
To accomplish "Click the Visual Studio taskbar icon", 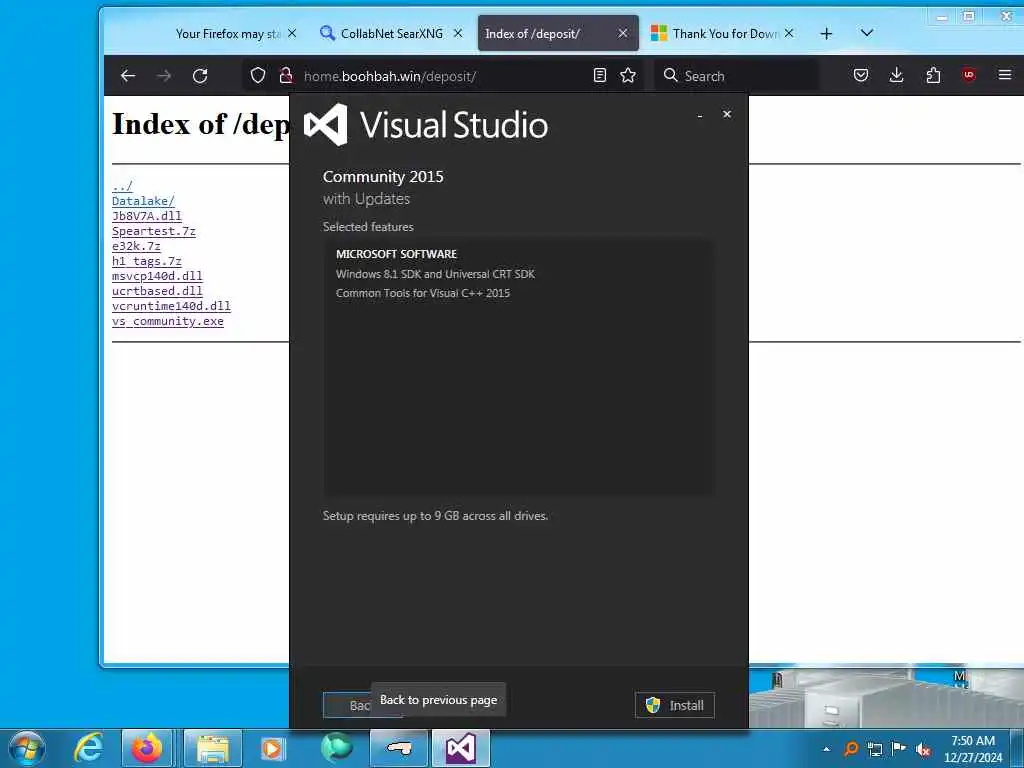I will tap(460, 748).
